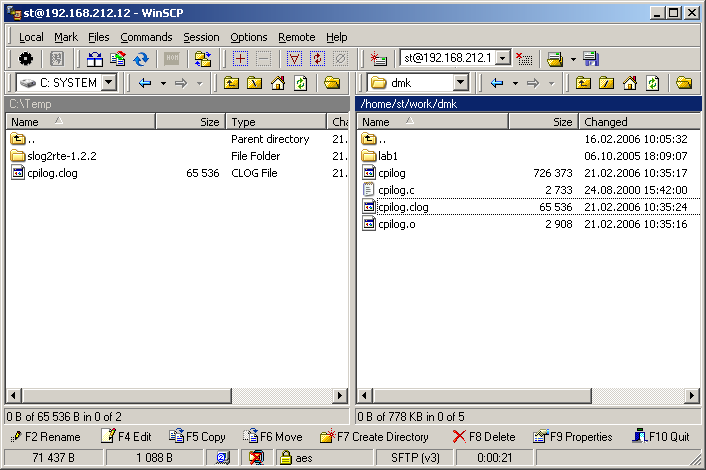Click the blue Refresh arrows icon

click(x=141, y=59)
